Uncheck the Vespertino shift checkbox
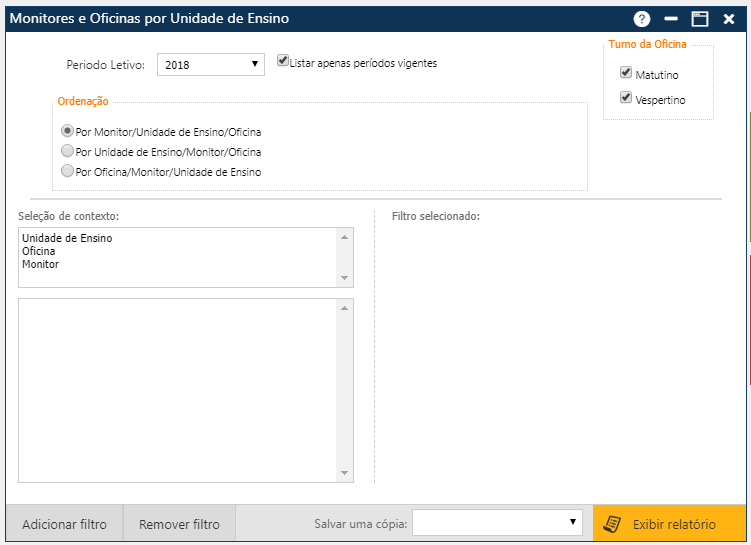 [x=626, y=98]
